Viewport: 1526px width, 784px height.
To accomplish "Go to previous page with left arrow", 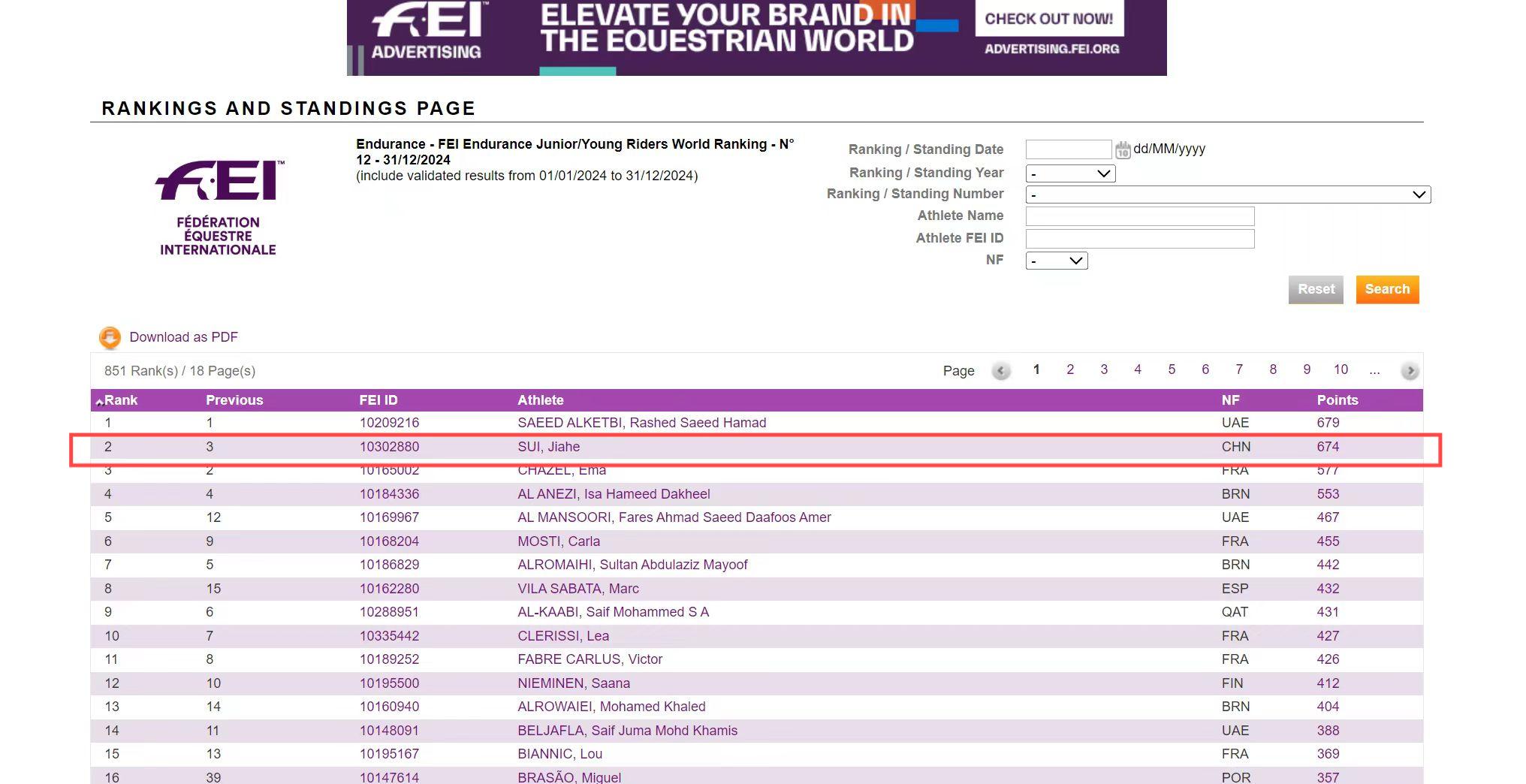I will 1000,371.
